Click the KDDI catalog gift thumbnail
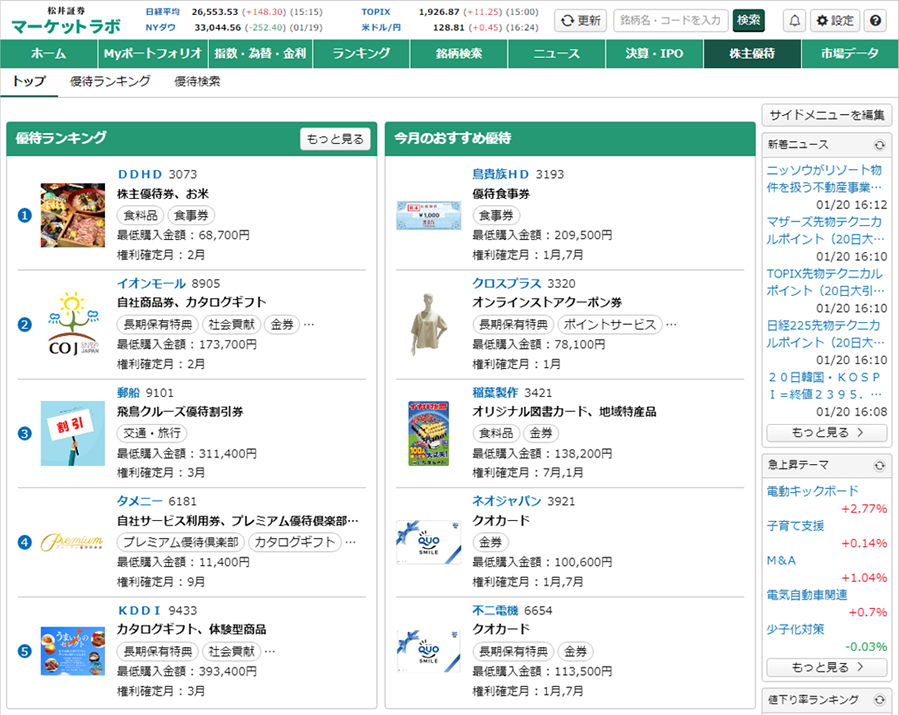The height and width of the screenshot is (715, 899). [x=73, y=651]
